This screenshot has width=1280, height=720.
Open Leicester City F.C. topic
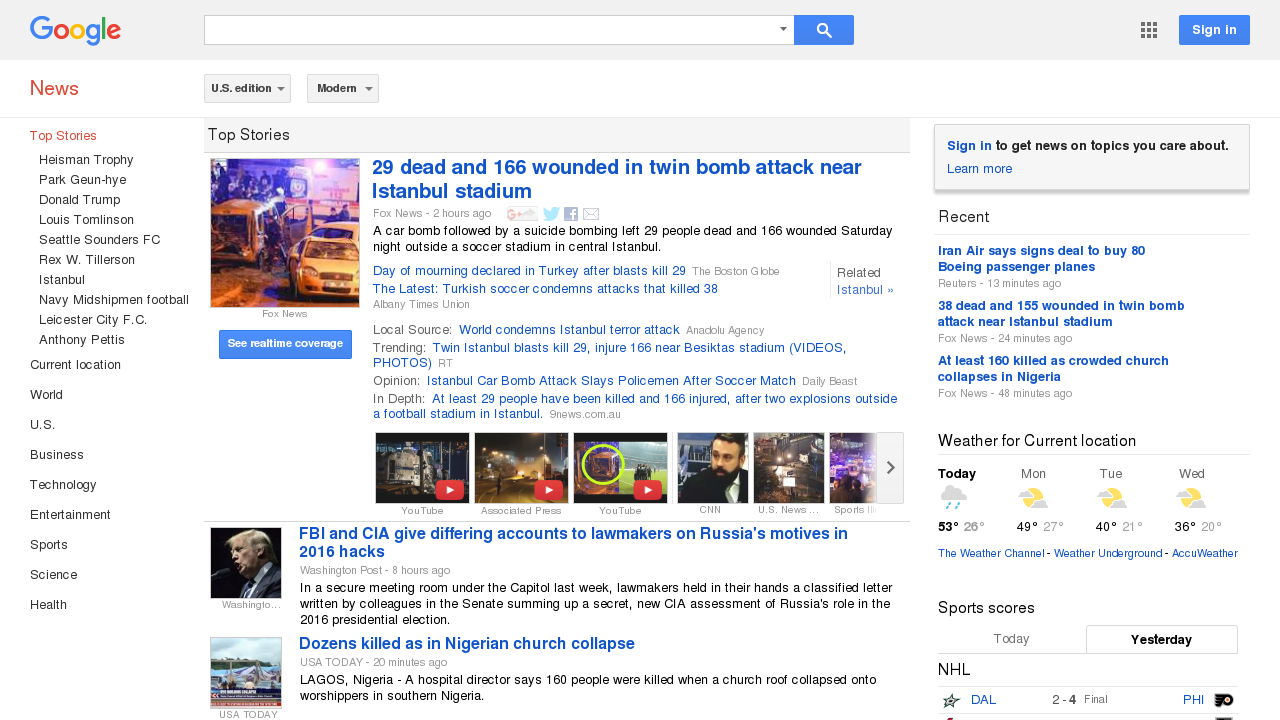coord(93,320)
